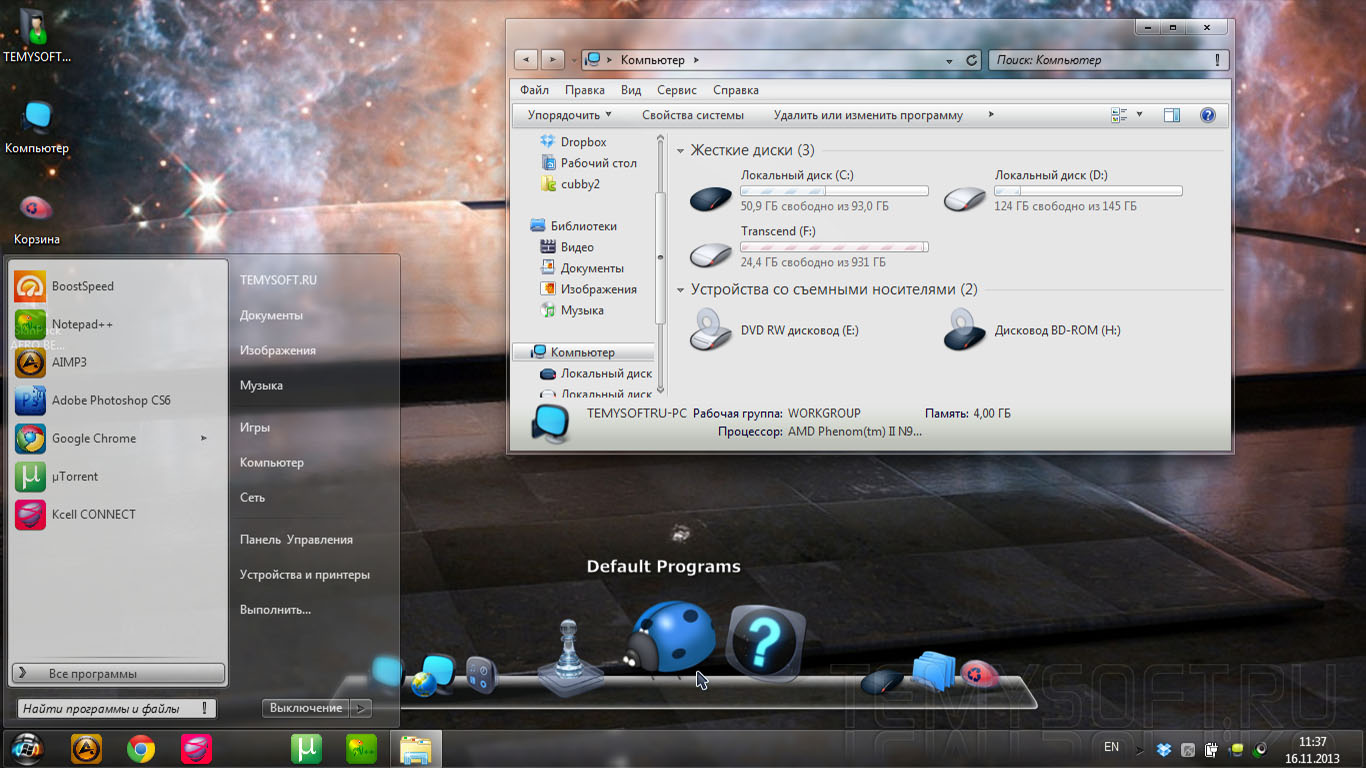Click the Поиск: Компьютер search field

click(1108, 60)
